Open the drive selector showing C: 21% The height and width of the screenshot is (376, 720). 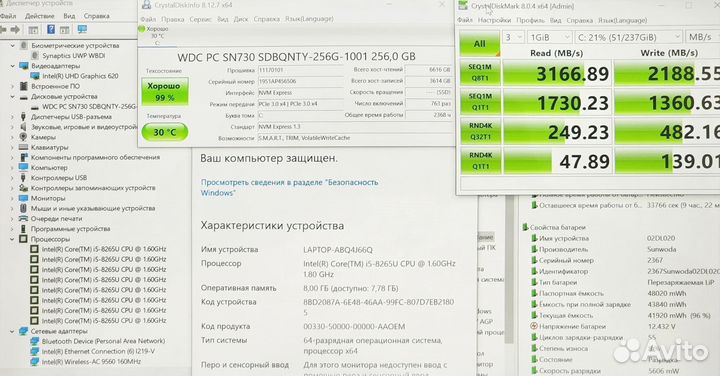point(628,37)
